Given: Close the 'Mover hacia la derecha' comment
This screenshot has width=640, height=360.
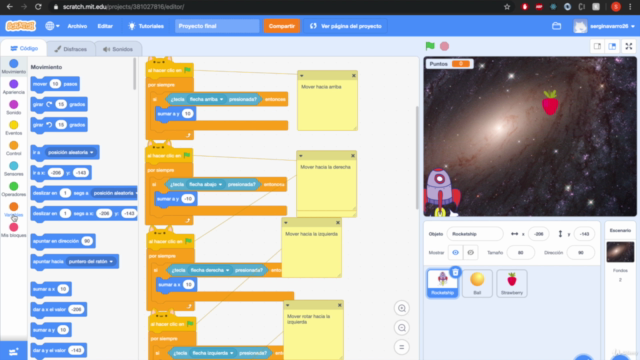Looking at the screenshot, I should 353,156.
